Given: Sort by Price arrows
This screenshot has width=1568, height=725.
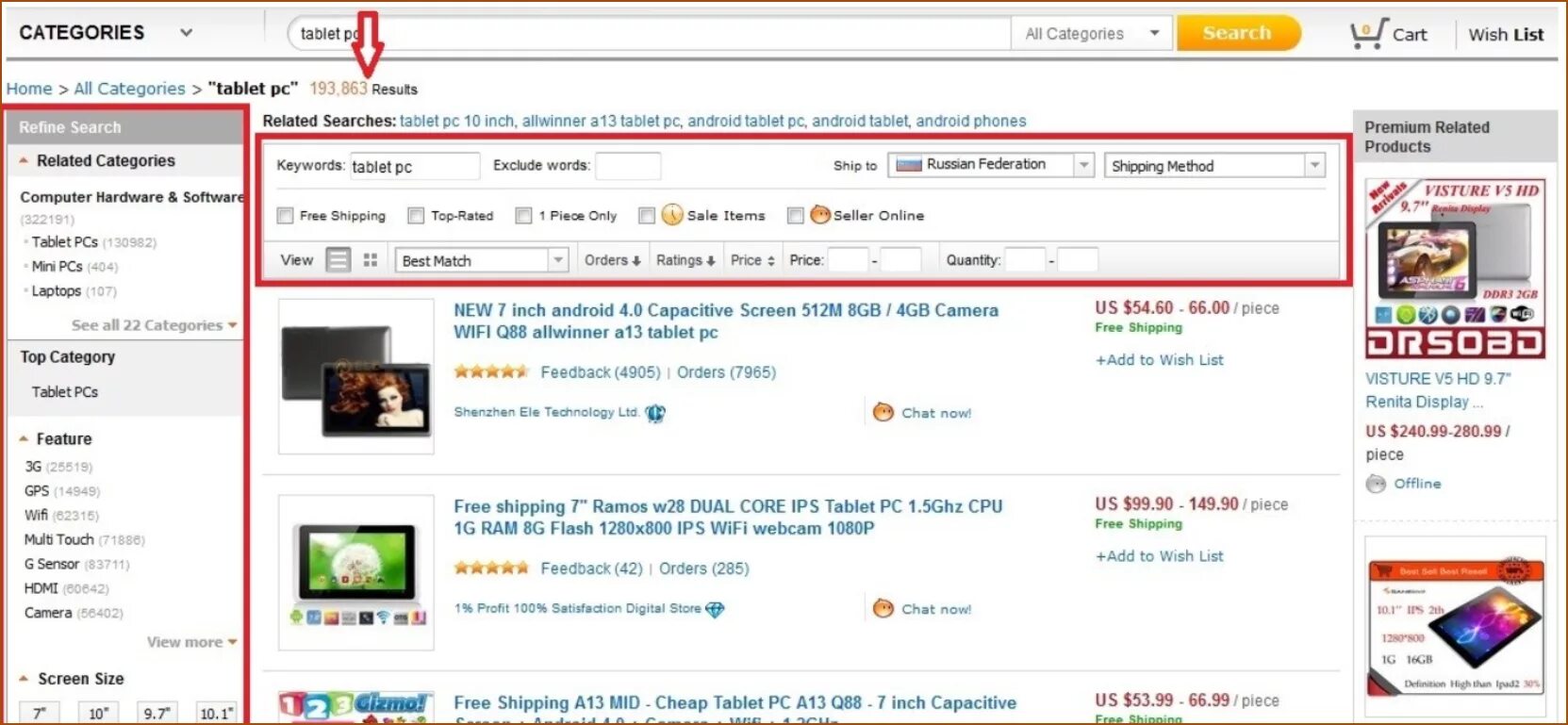Looking at the screenshot, I should tap(771, 260).
